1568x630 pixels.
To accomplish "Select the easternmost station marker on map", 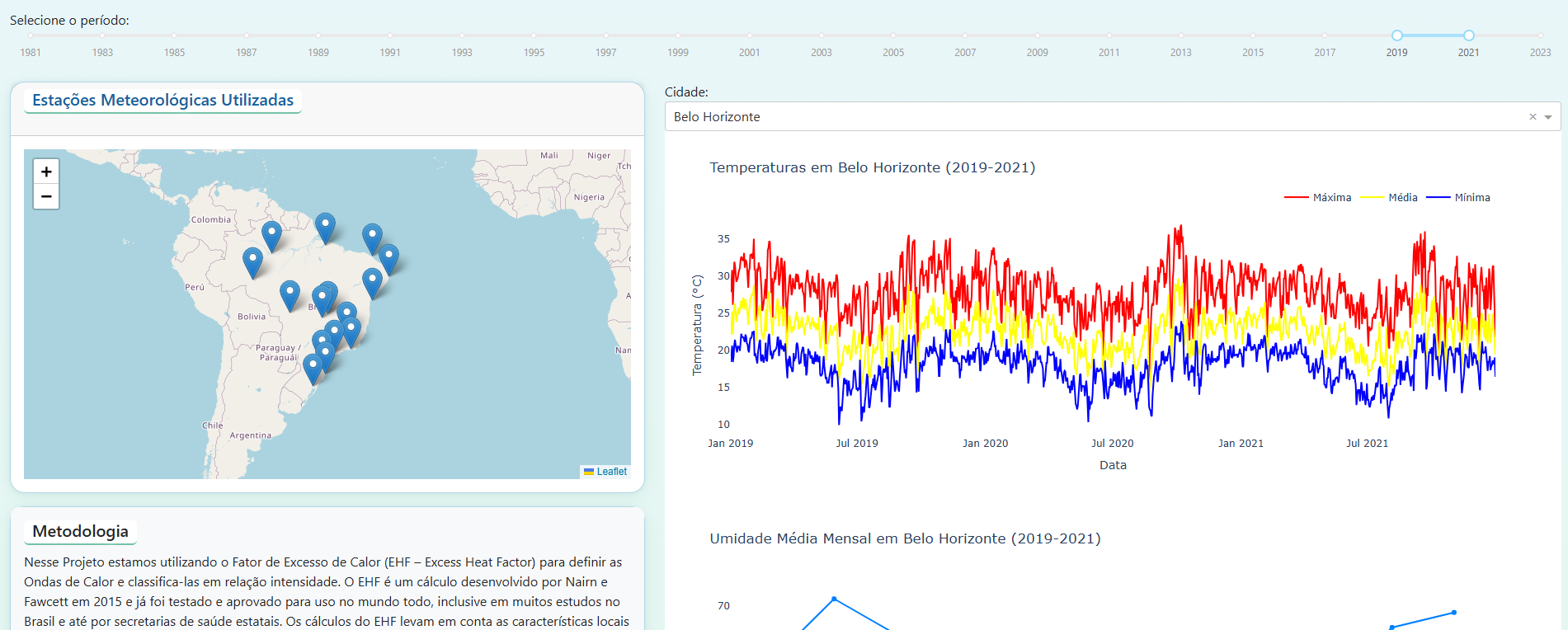I will [388, 257].
